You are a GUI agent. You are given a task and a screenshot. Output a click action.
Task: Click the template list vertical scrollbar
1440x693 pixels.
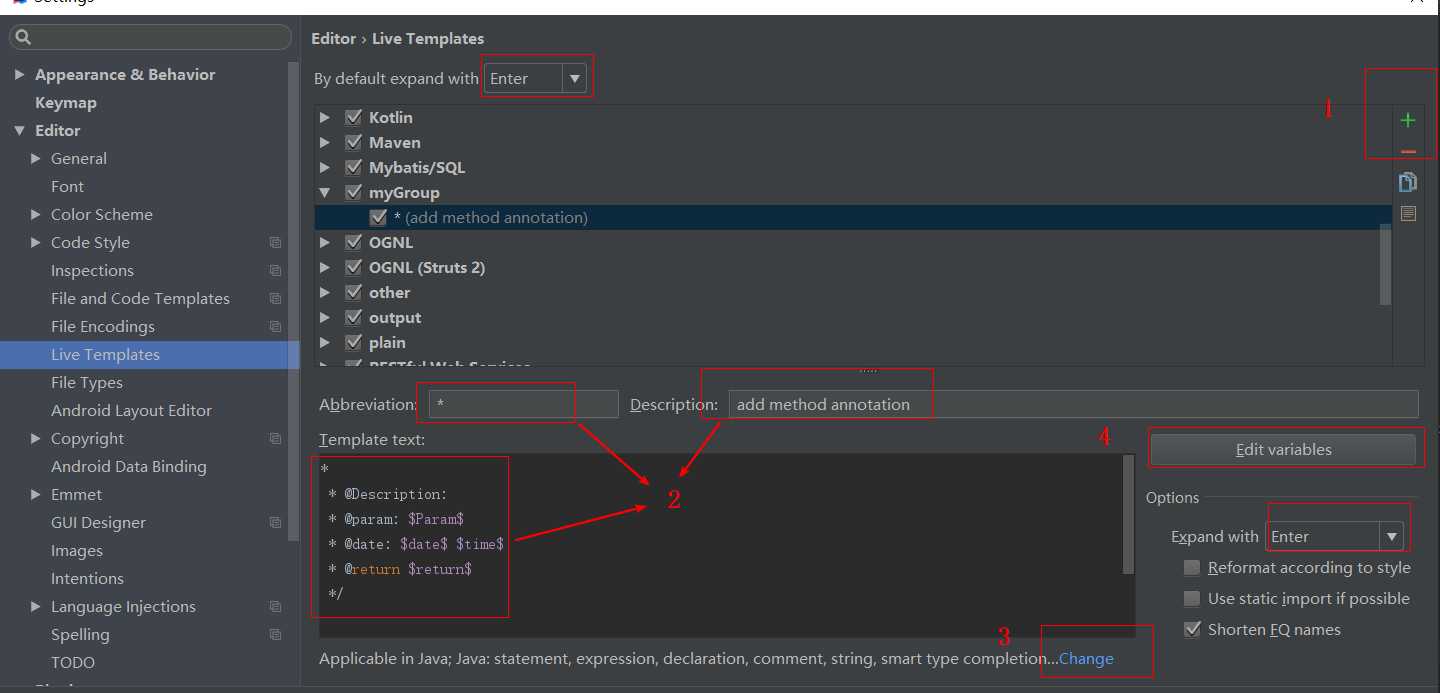pos(1385,264)
